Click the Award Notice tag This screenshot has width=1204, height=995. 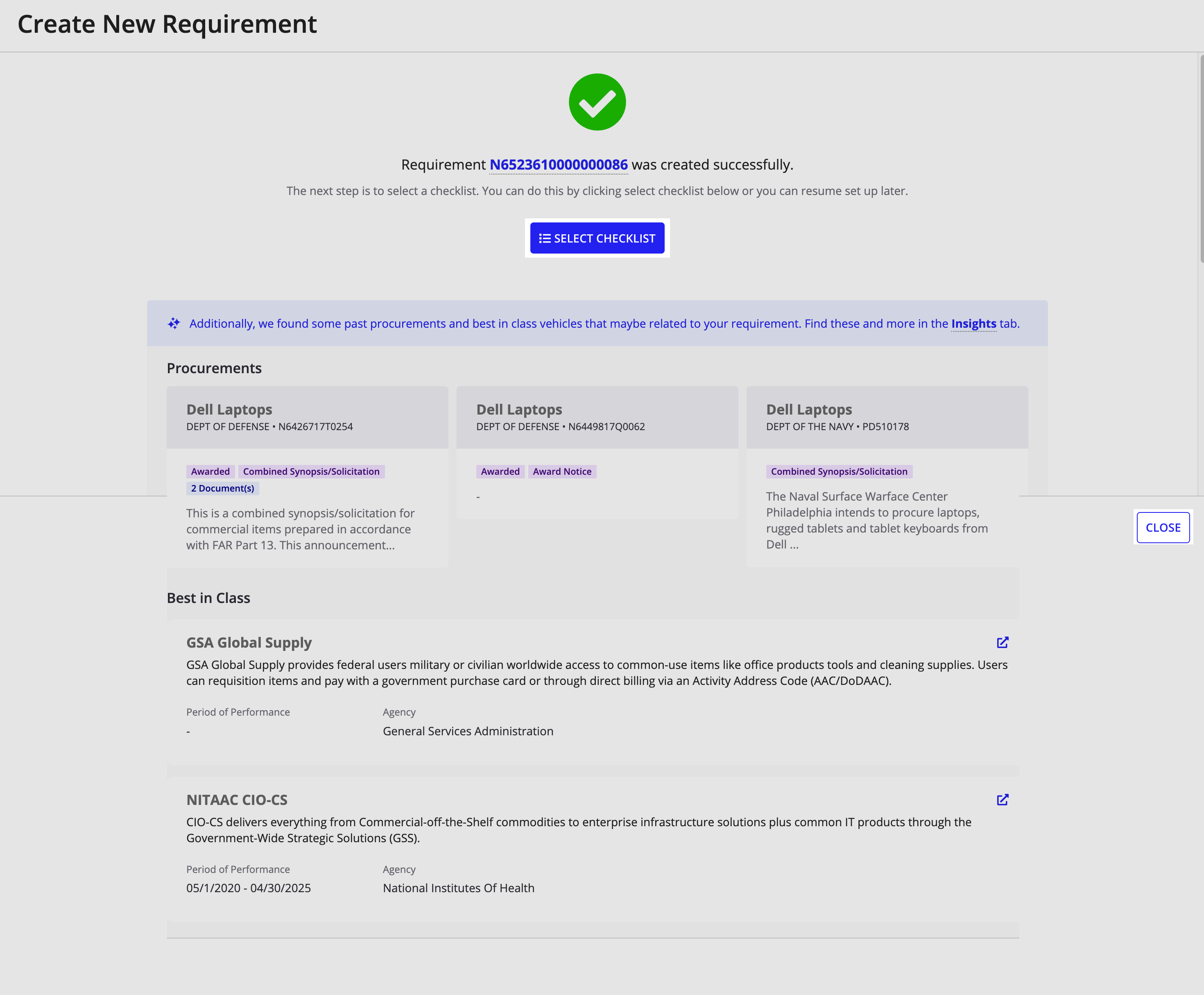point(561,472)
